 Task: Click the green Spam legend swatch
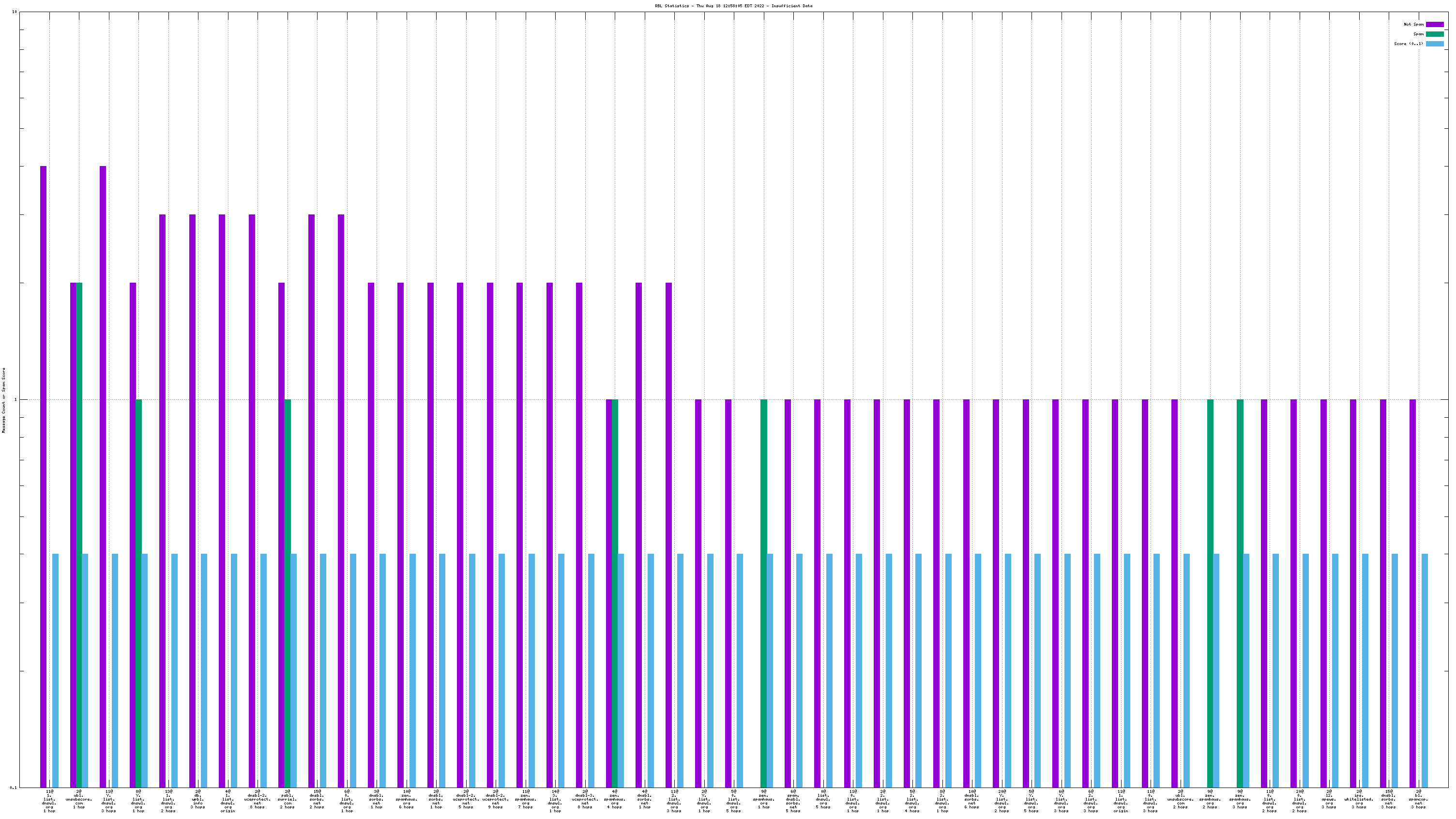pyautogui.click(x=1435, y=34)
